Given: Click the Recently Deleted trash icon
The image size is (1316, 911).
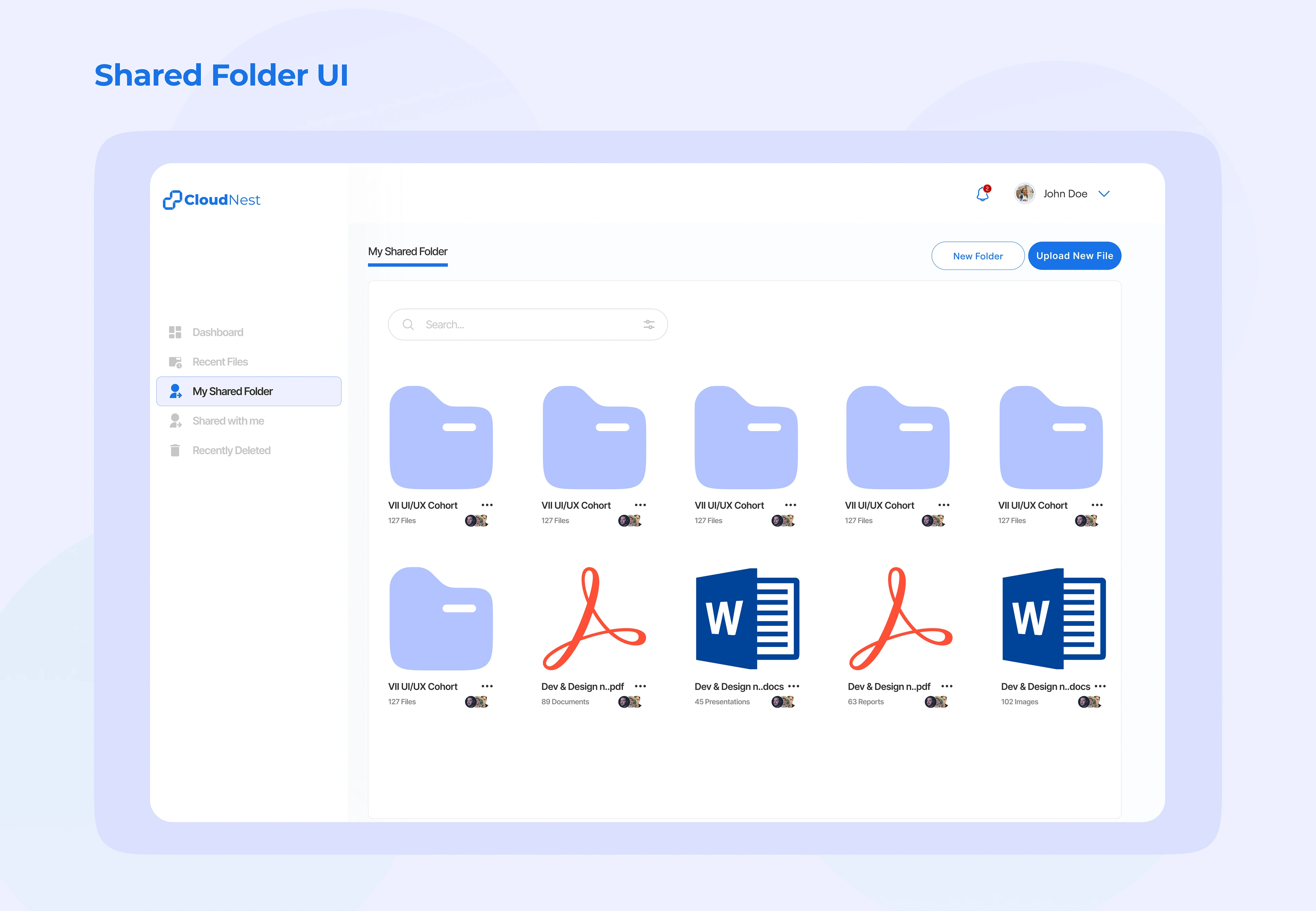Looking at the screenshot, I should 175,450.
